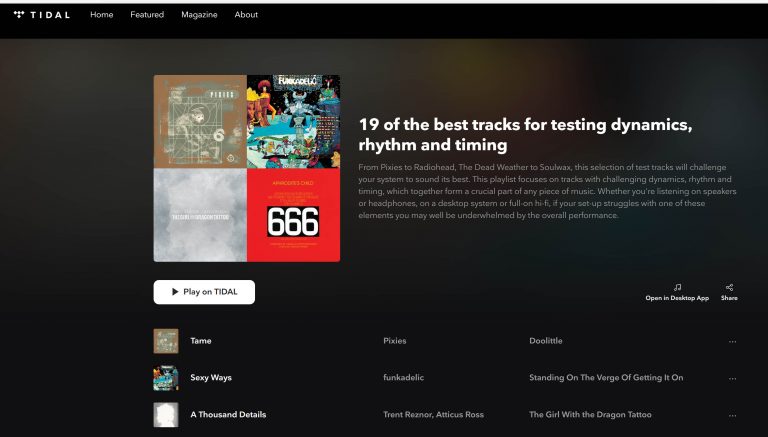Click the playlist description paragraph
Image resolution: width=768 pixels, height=437 pixels.
click(547, 192)
